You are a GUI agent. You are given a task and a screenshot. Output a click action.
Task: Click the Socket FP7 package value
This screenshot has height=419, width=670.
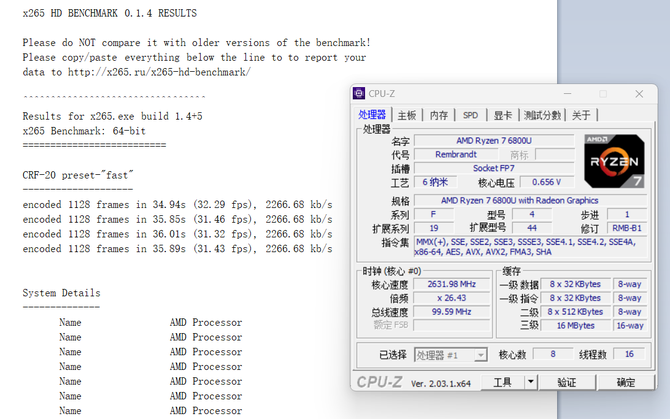pos(494,168)
